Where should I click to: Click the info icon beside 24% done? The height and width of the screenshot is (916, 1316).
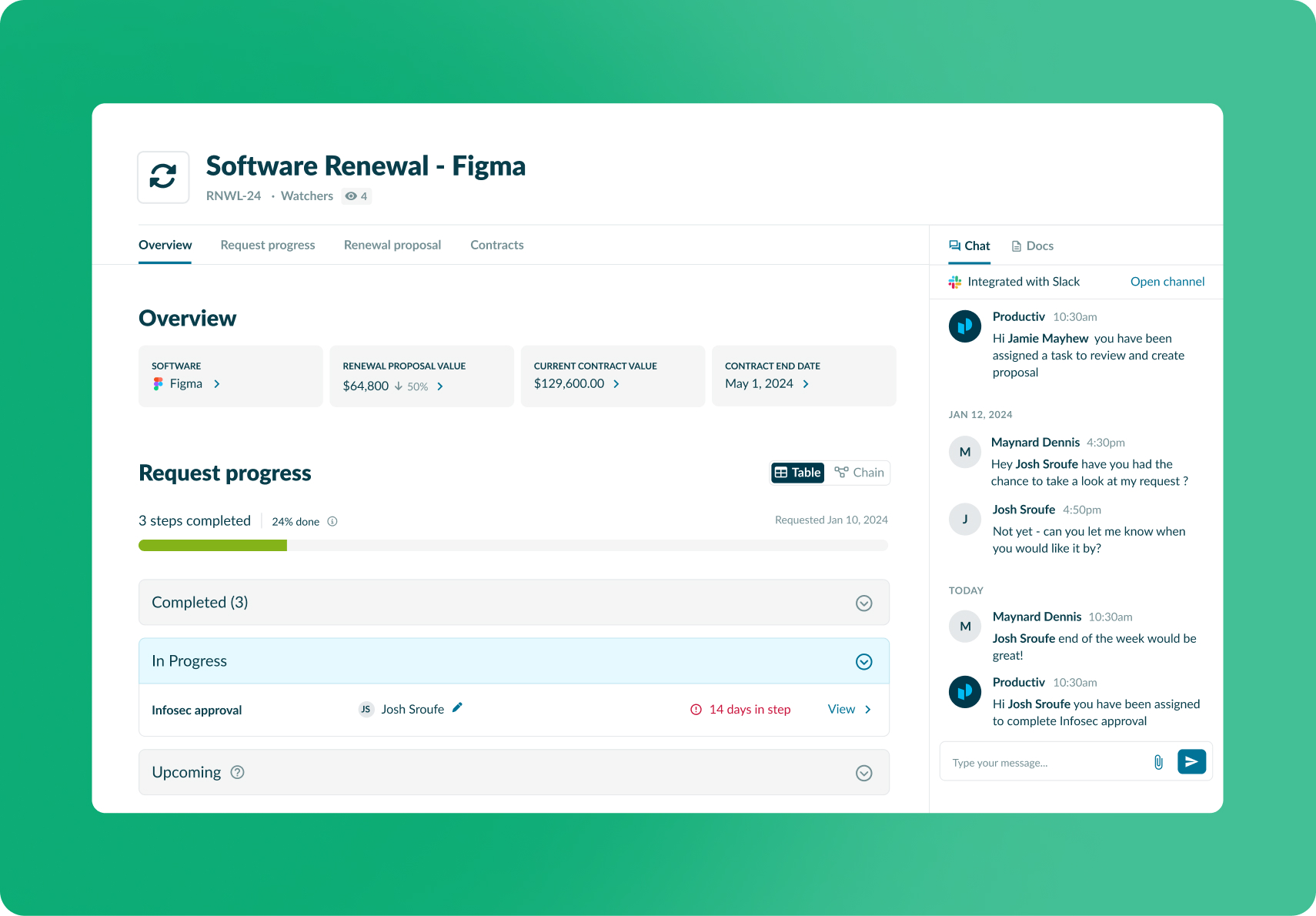click(332, 522)
